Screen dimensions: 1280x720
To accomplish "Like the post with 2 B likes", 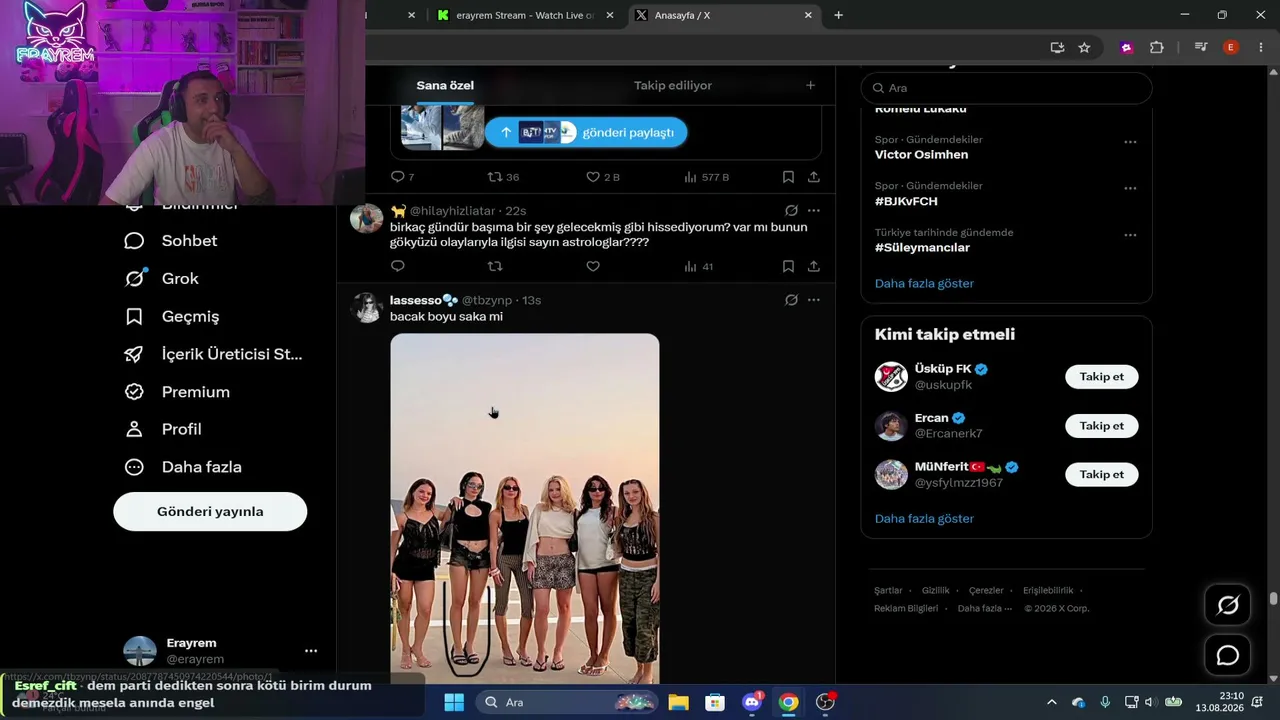I will (603, 177).
